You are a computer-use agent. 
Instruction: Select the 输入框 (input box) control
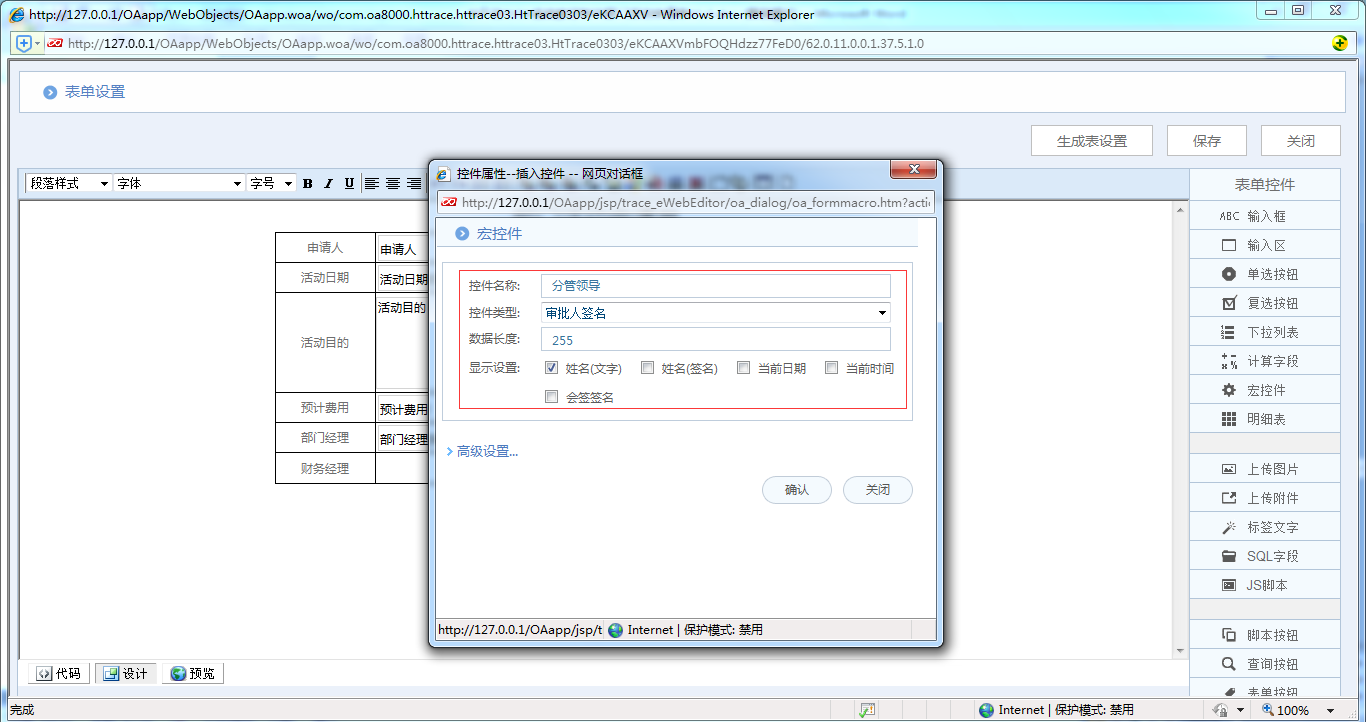click(1264, 215)
